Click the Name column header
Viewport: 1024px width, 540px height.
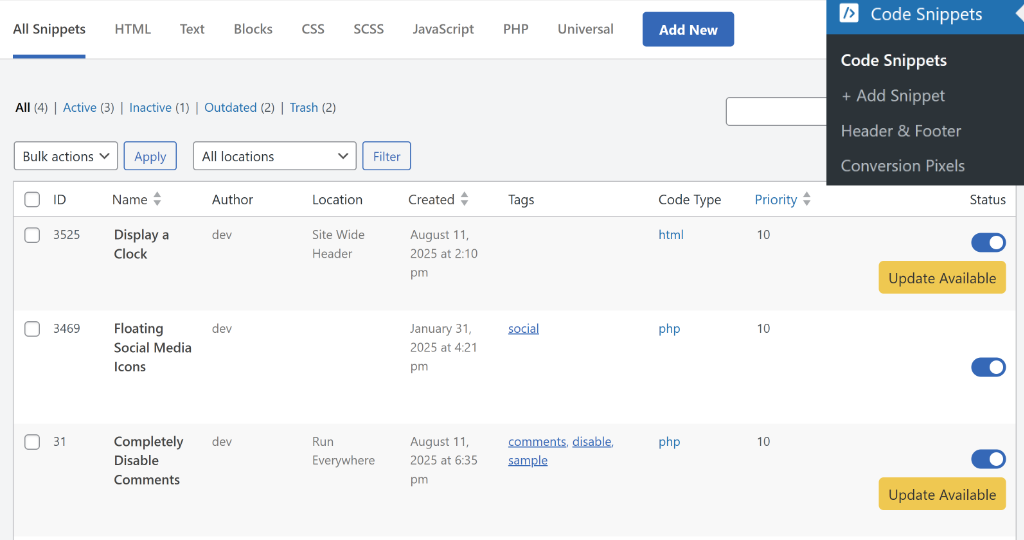(129, 199)
